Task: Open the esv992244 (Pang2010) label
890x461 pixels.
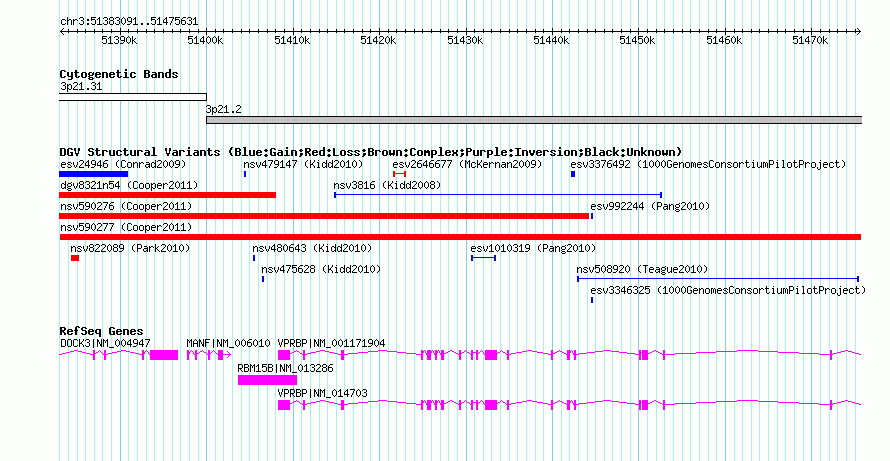Action: pos(650,207)
